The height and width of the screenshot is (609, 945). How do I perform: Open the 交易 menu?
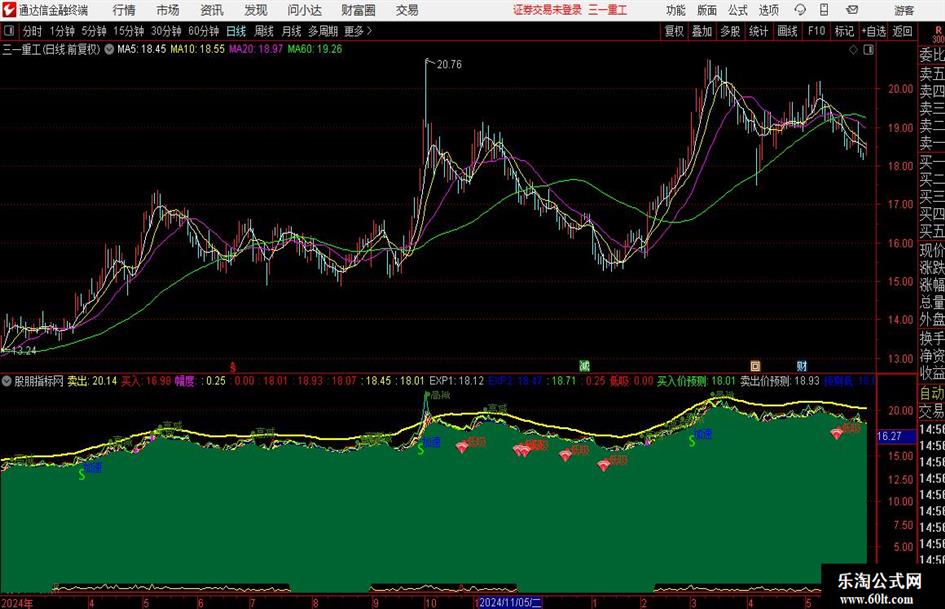(407, 10)
